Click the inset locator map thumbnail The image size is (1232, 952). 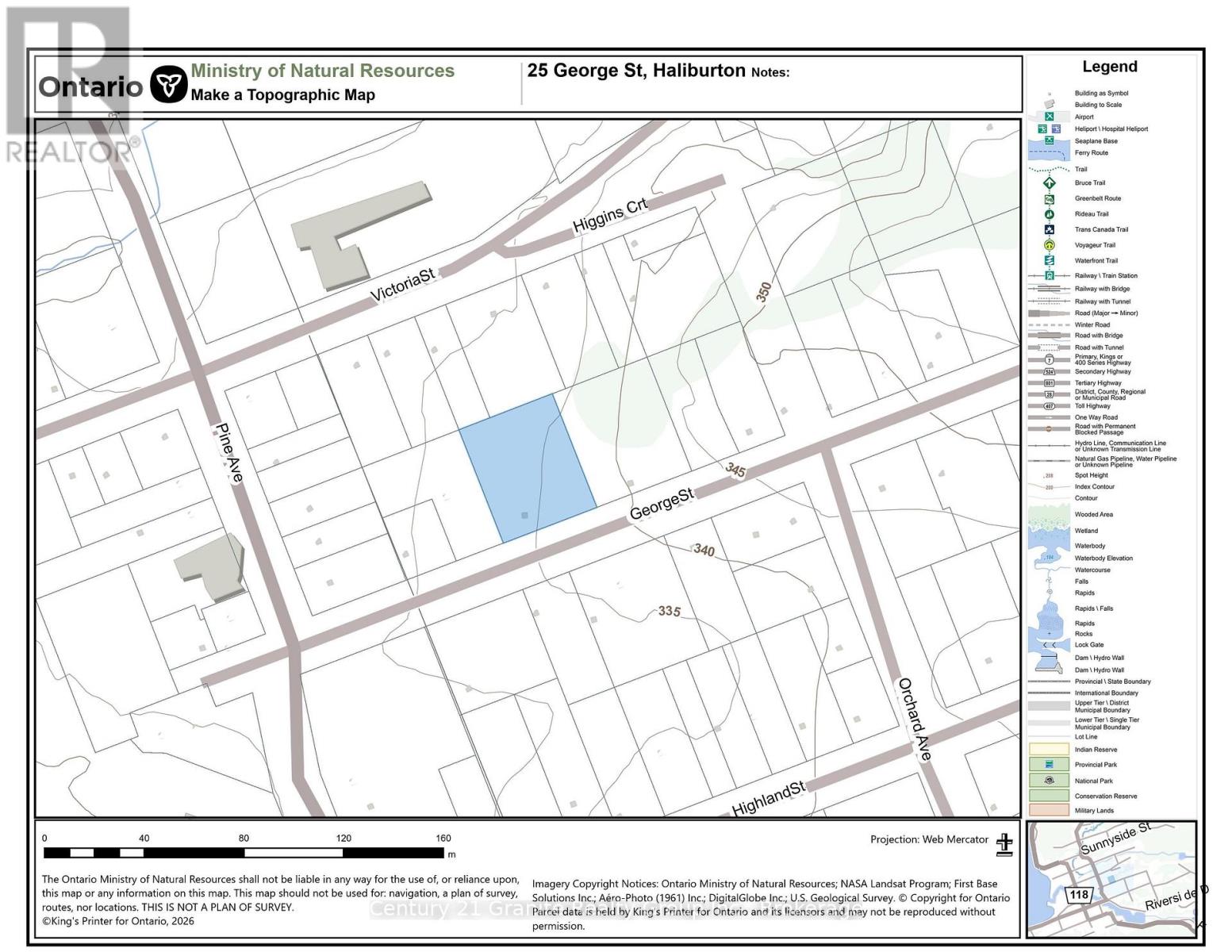coord(1111,879)
